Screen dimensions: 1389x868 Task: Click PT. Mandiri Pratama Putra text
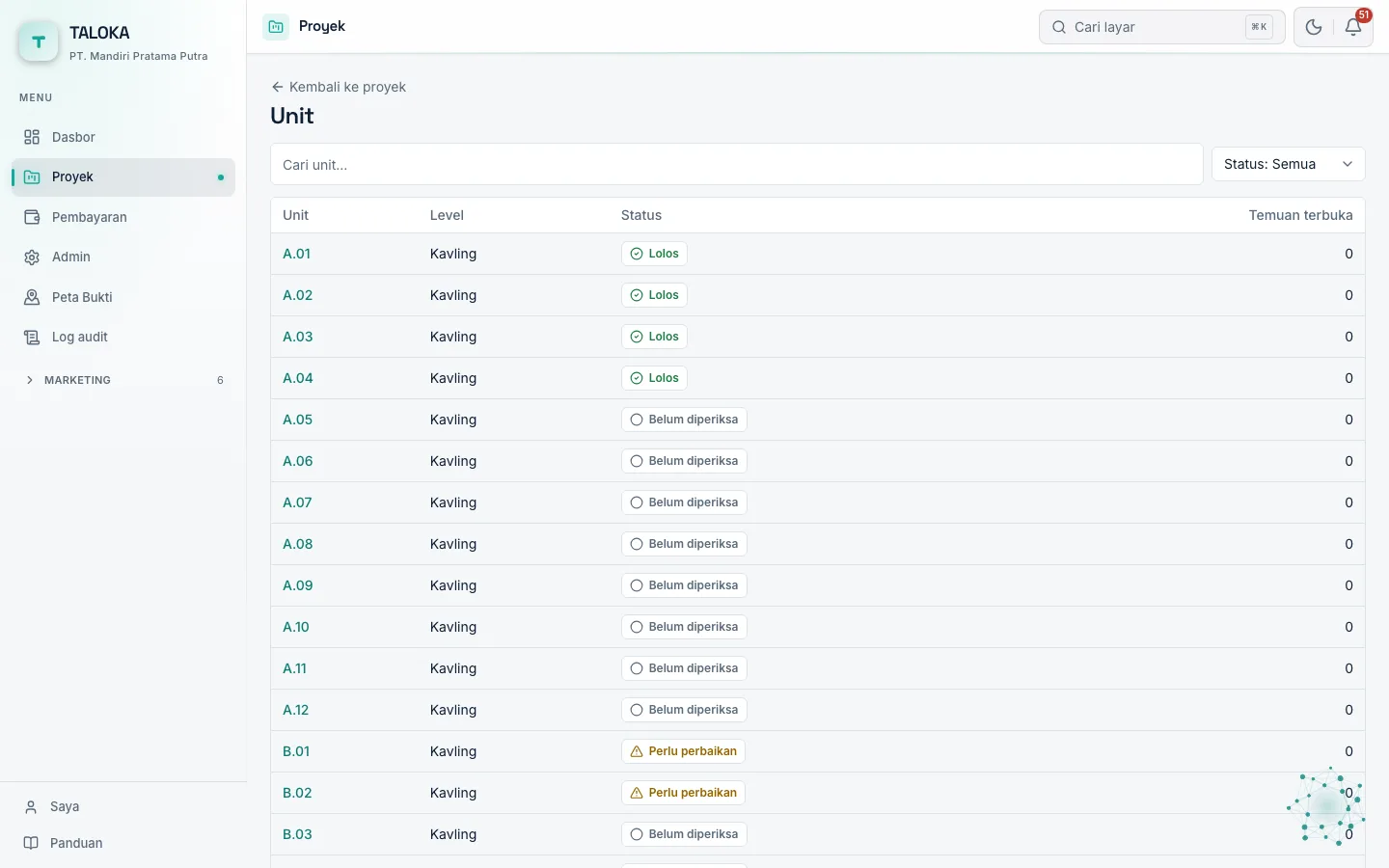point(139,56)
